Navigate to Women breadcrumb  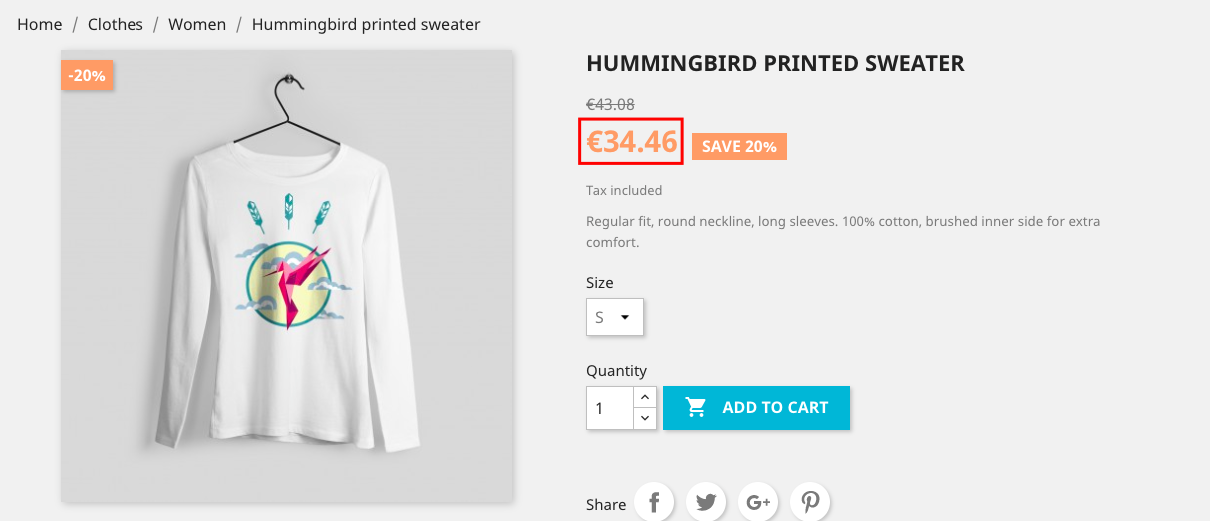pyautogui.click(x=197, y=24)
